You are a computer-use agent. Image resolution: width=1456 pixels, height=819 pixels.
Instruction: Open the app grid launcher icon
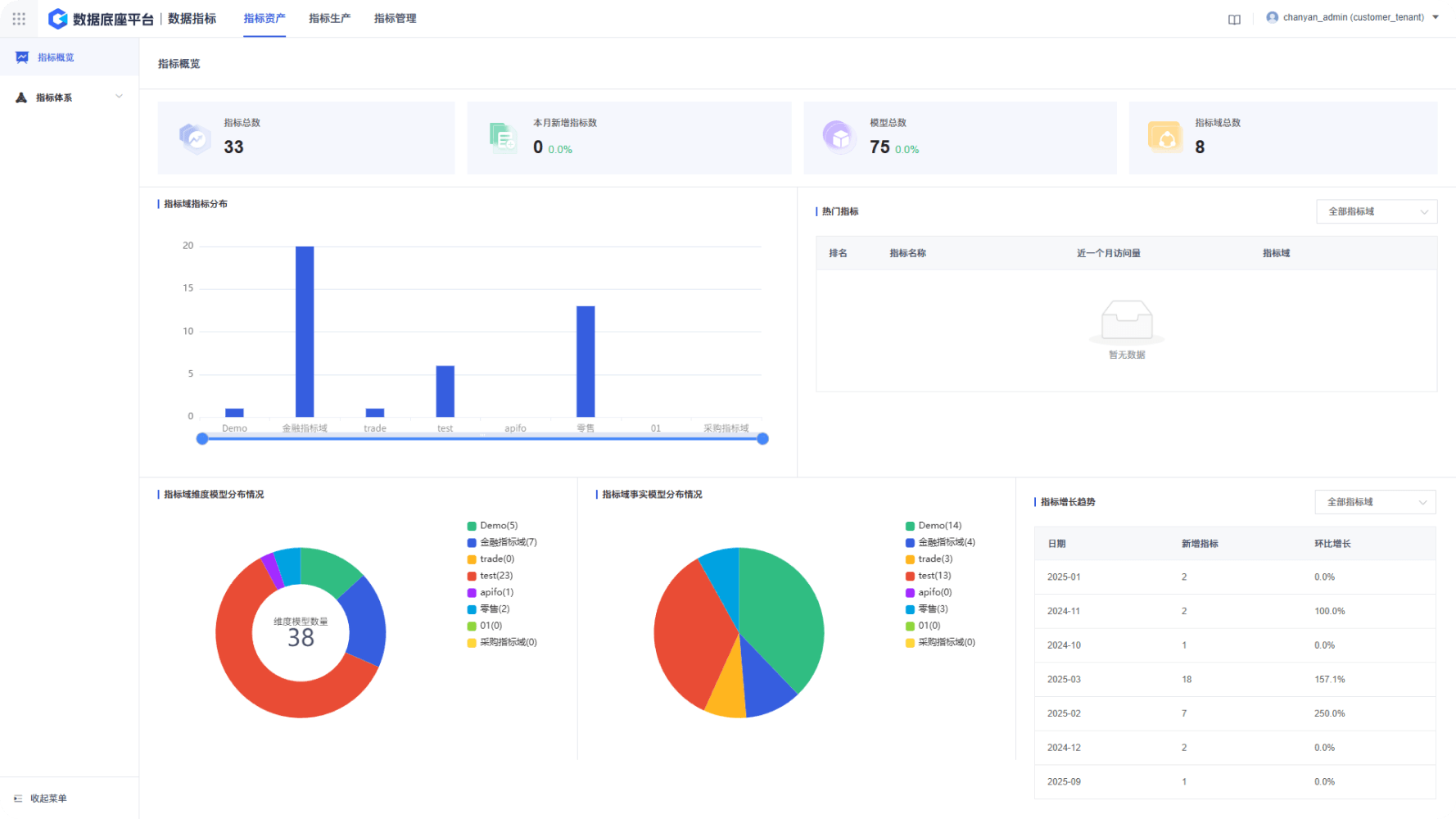tap(19, 18)
